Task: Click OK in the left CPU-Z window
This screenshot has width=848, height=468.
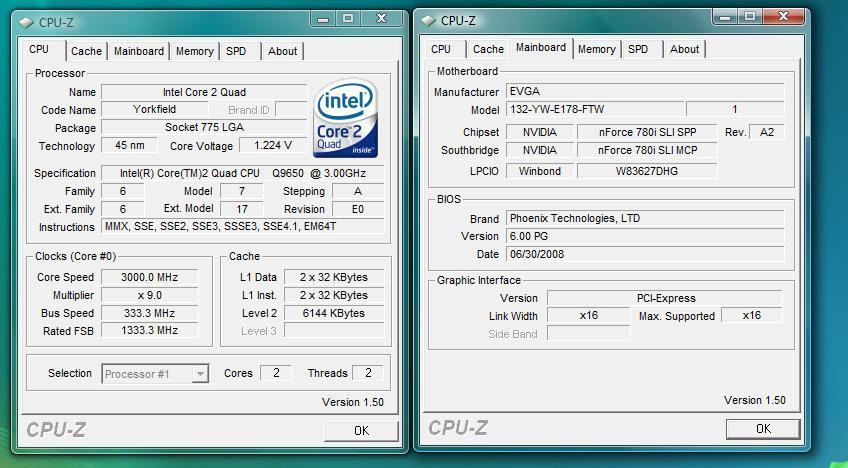Action: [x=361, y=431]
